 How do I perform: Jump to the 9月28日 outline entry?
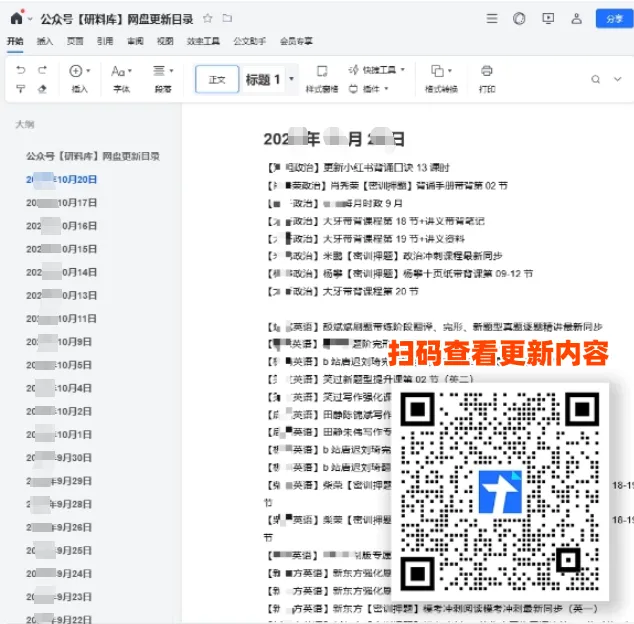point(59,504)
